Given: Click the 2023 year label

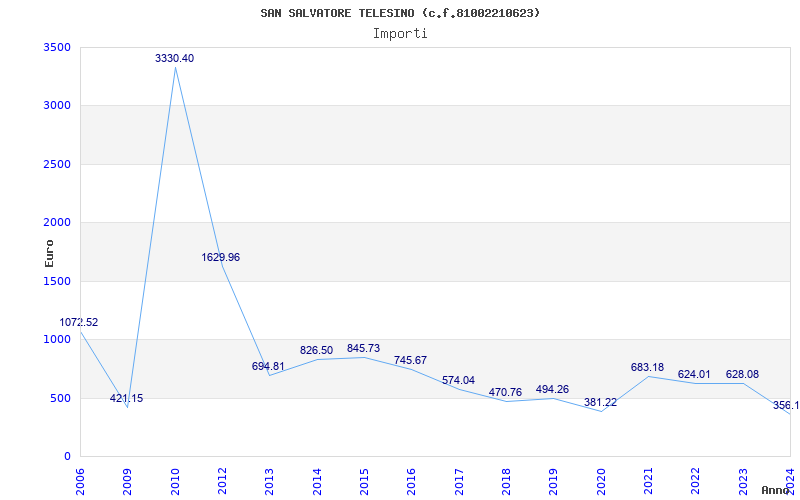Looking at the screenshot, I should (743, 482).
